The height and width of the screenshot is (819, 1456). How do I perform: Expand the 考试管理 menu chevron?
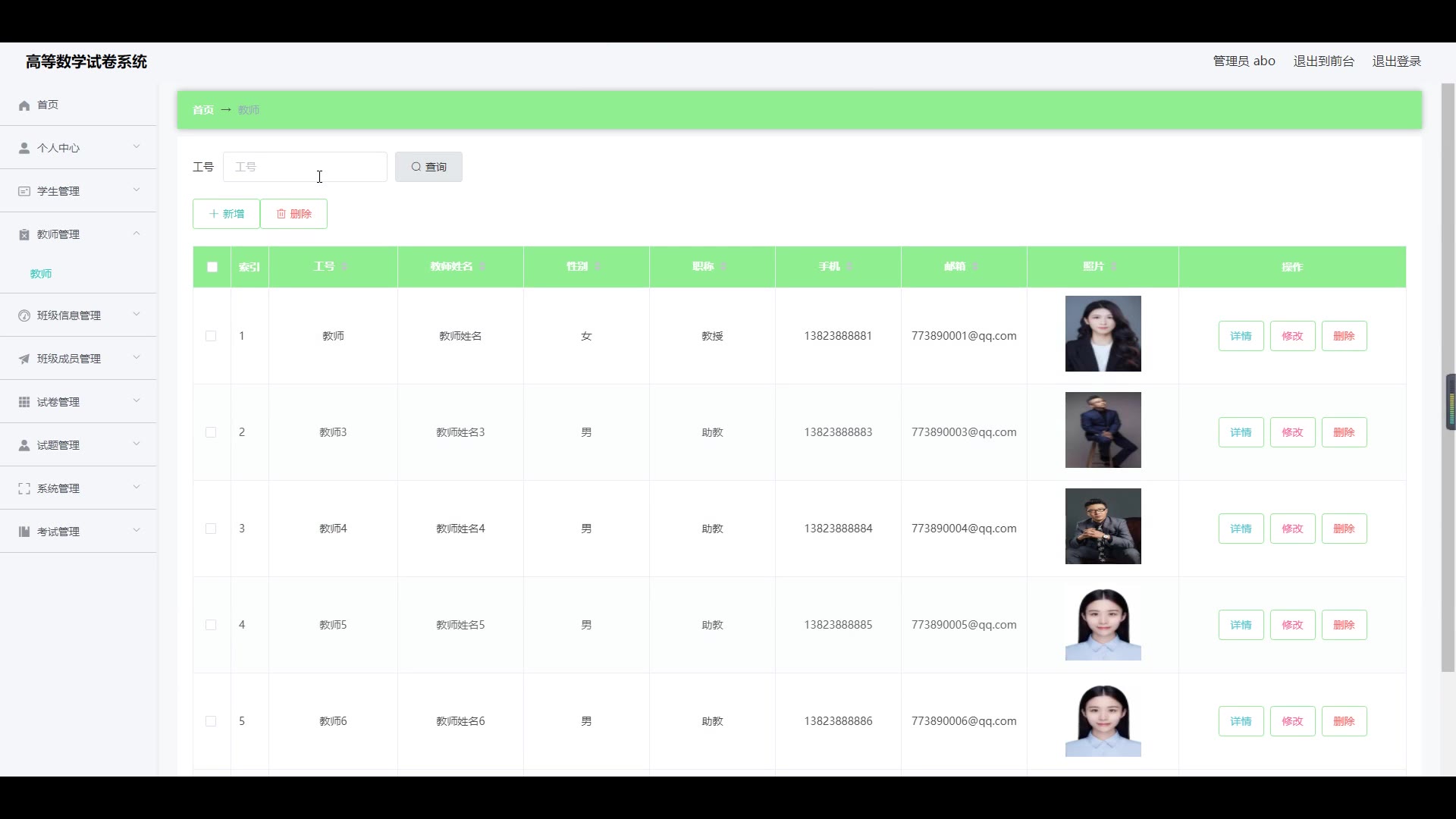[x=136, y=530]
